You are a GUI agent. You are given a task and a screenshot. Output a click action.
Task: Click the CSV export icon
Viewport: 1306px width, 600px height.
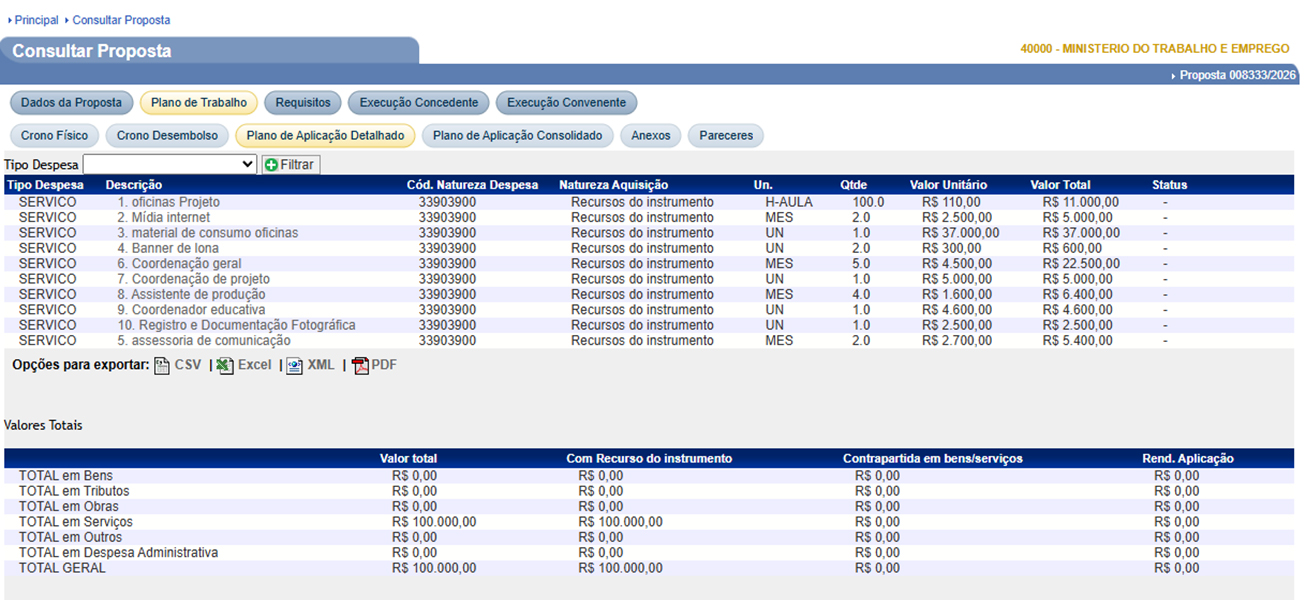(x=162, y=366)
